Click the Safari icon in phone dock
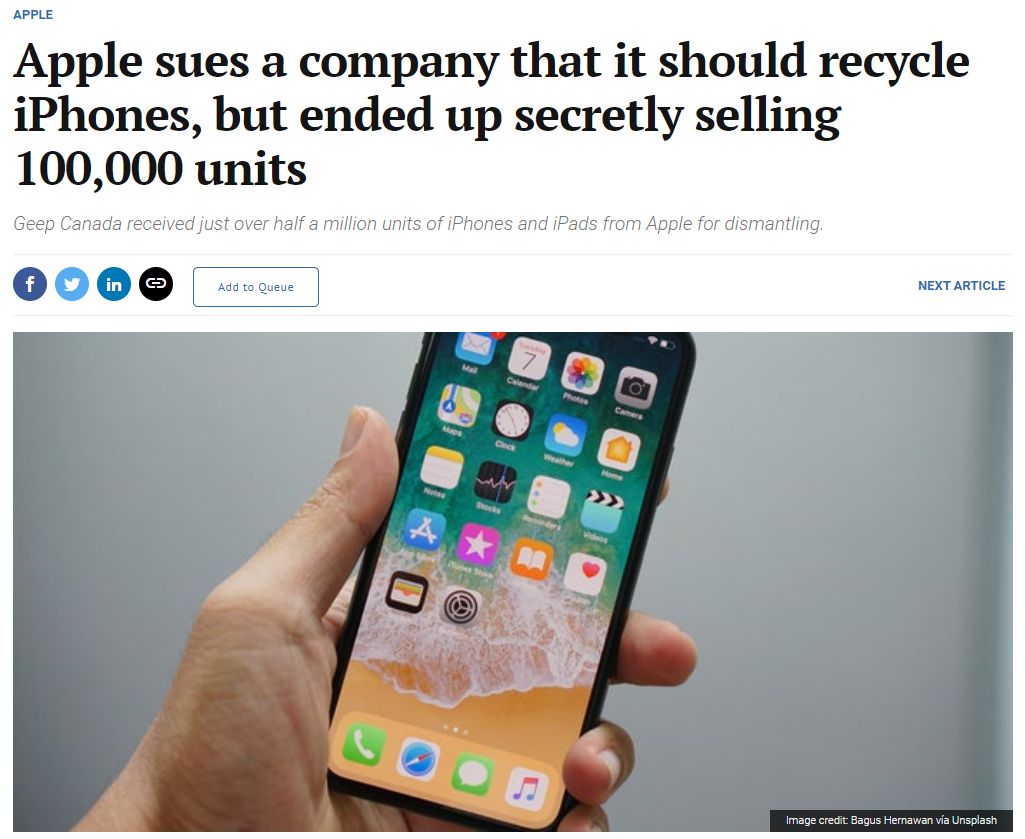The height and width of the screenshot is (839, 1025). 418,759
